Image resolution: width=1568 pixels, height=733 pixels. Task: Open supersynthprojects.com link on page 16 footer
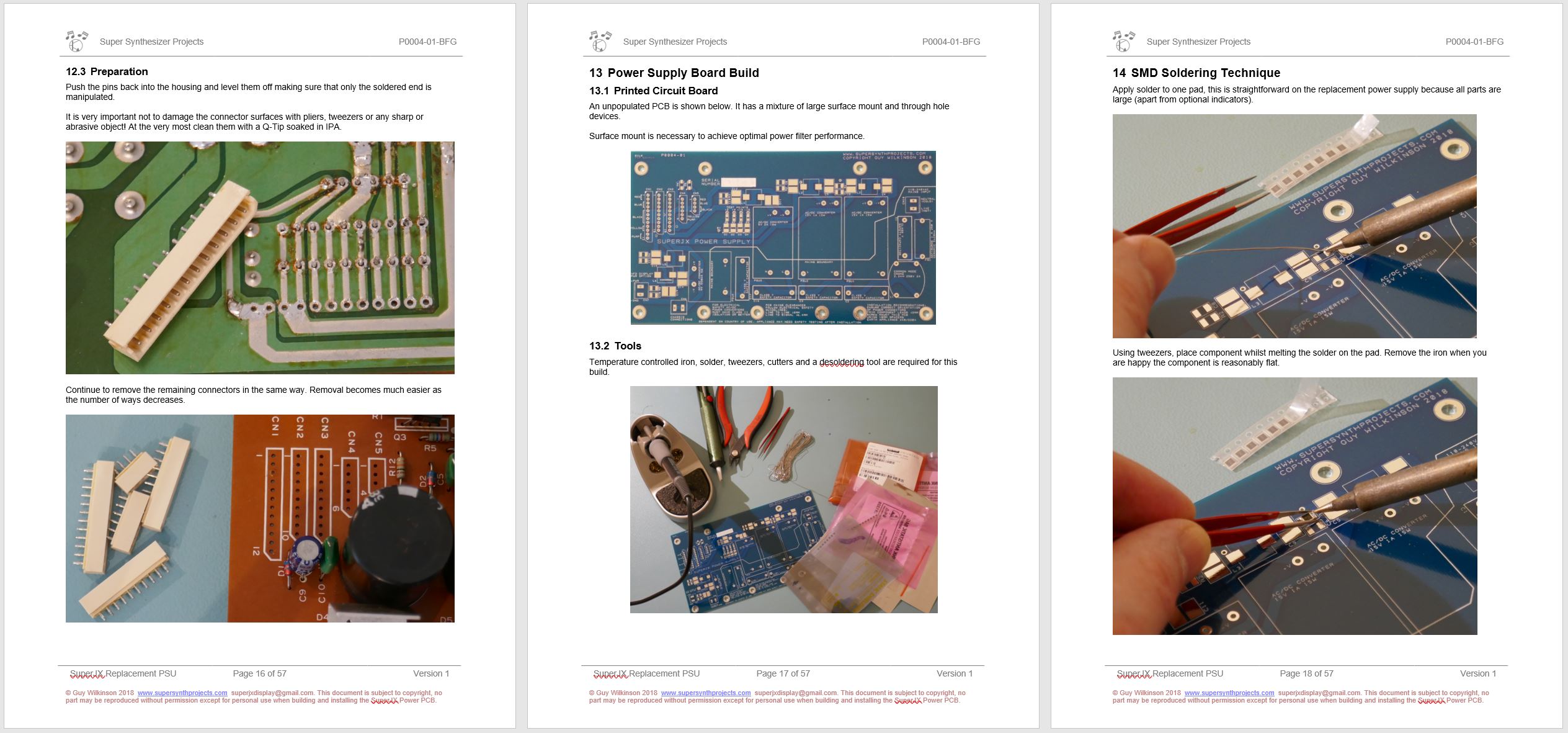point(182,693)
